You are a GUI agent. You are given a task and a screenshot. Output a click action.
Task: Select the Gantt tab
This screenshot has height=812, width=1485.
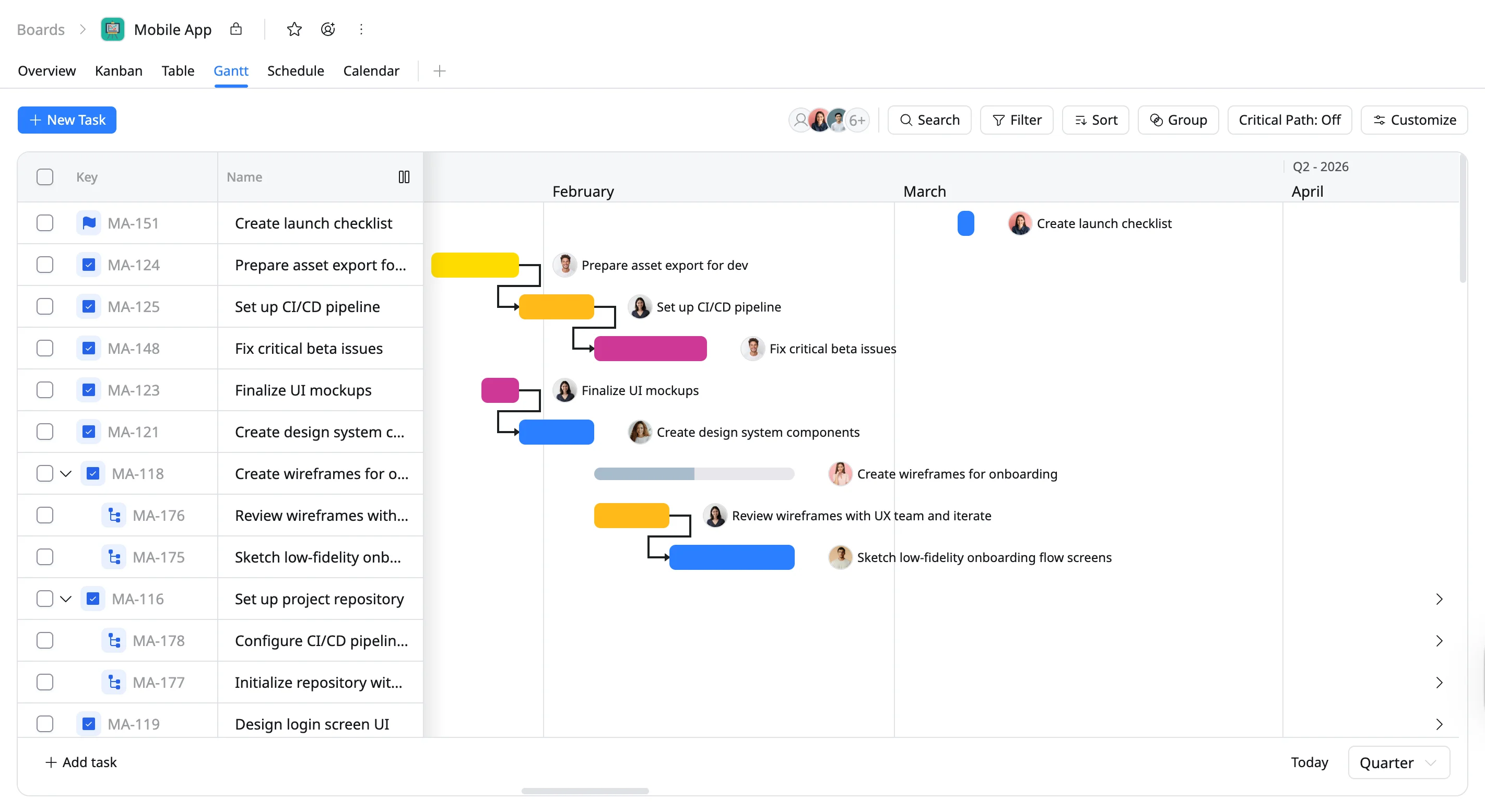click(x=231, y=71)
